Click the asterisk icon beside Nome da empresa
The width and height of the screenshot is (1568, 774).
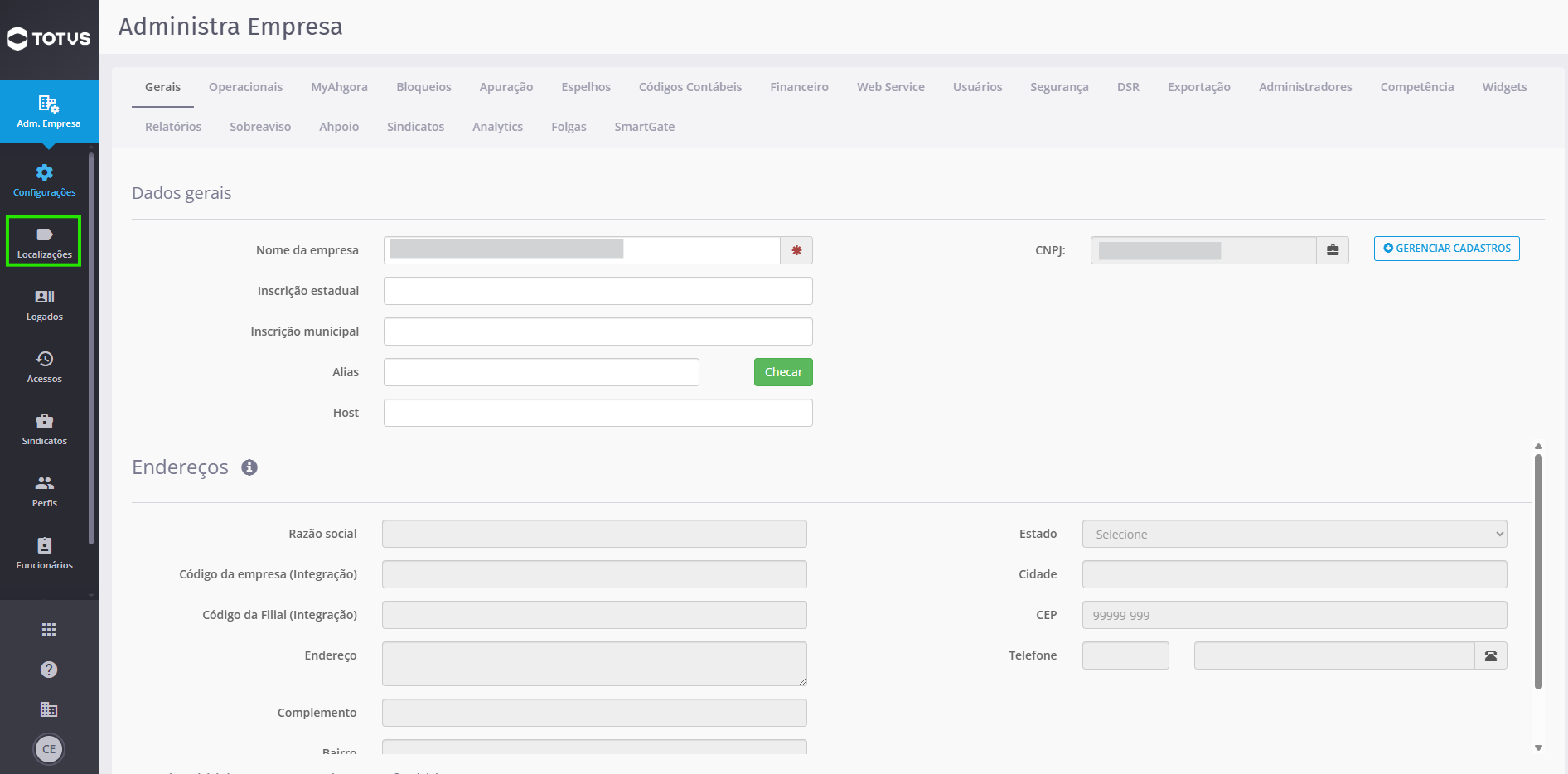click(x=796, y=250)
